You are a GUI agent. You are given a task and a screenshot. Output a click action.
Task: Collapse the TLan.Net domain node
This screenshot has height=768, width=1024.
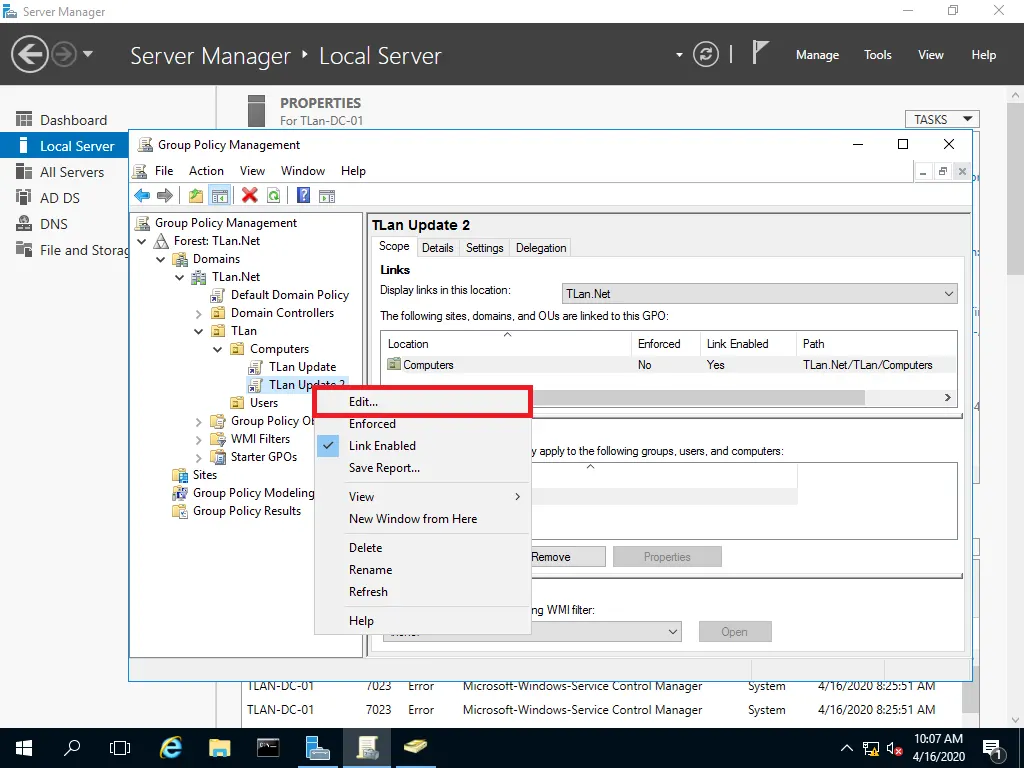(x=180, y=277)
